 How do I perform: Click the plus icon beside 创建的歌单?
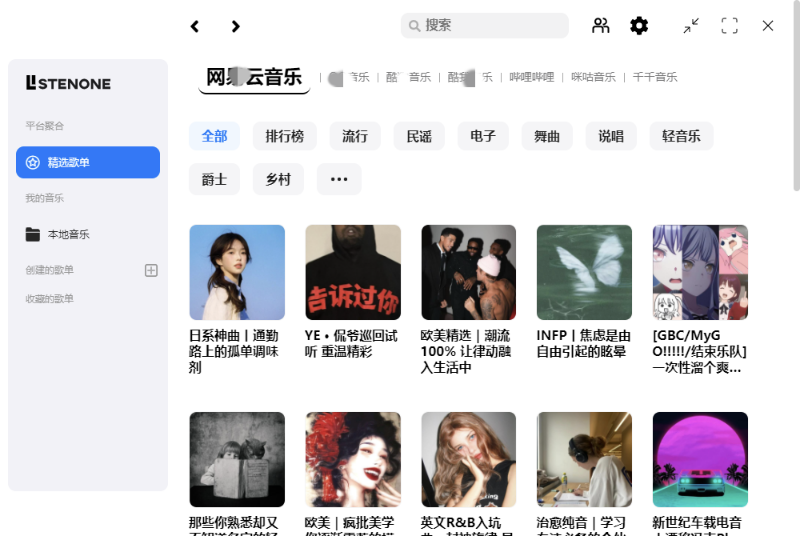point(151,270)
